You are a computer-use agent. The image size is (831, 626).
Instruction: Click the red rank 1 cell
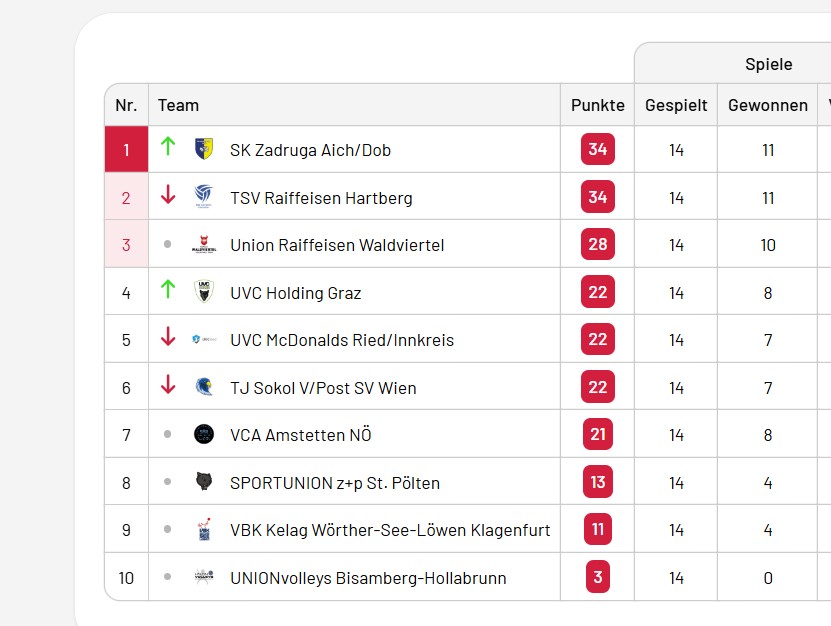126,150
